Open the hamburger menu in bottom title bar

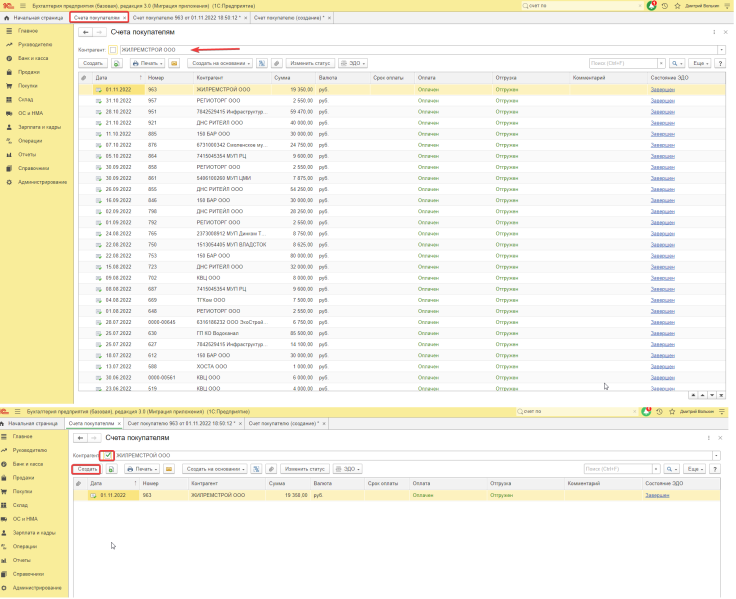(17, 411)
